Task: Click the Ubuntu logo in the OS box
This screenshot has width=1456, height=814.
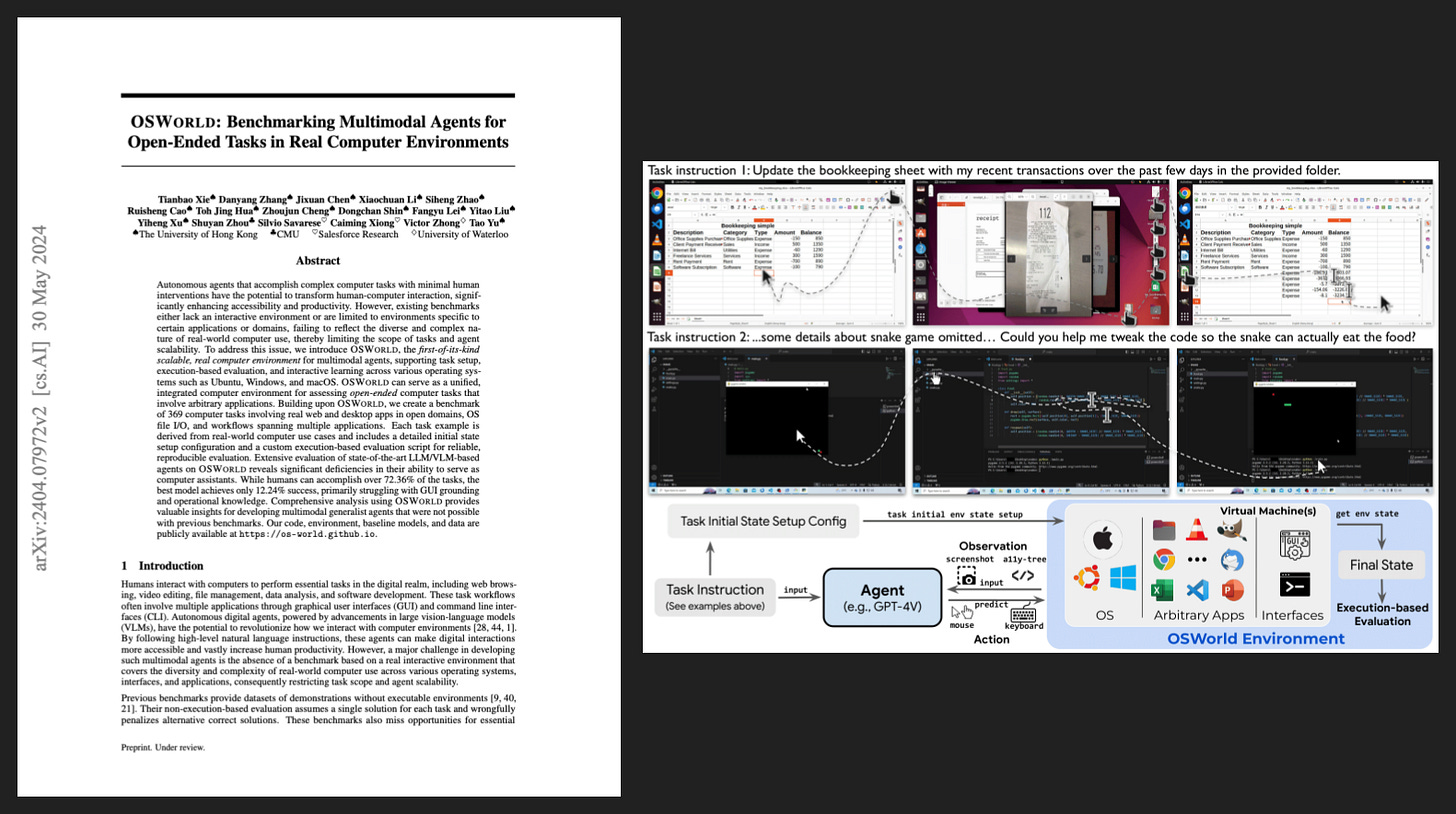Action: pyautogui.click(x=1086, y=578)
